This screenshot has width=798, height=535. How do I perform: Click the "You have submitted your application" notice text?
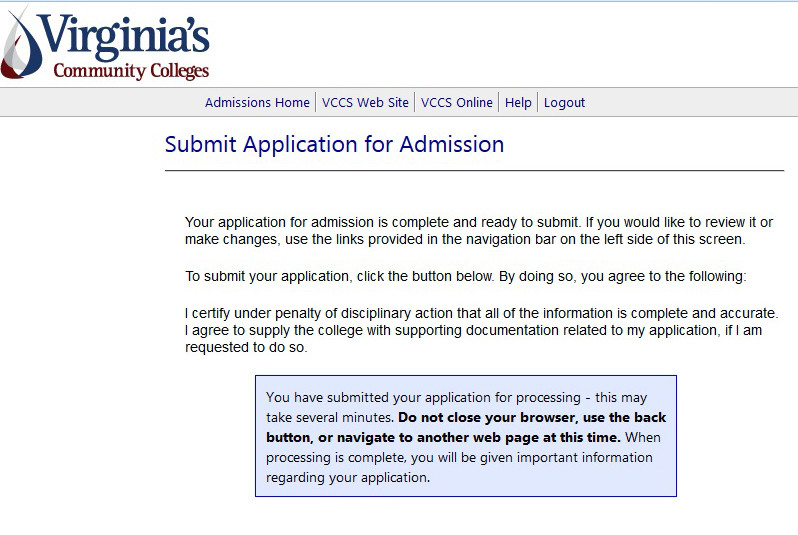click(x=455, y=397)
